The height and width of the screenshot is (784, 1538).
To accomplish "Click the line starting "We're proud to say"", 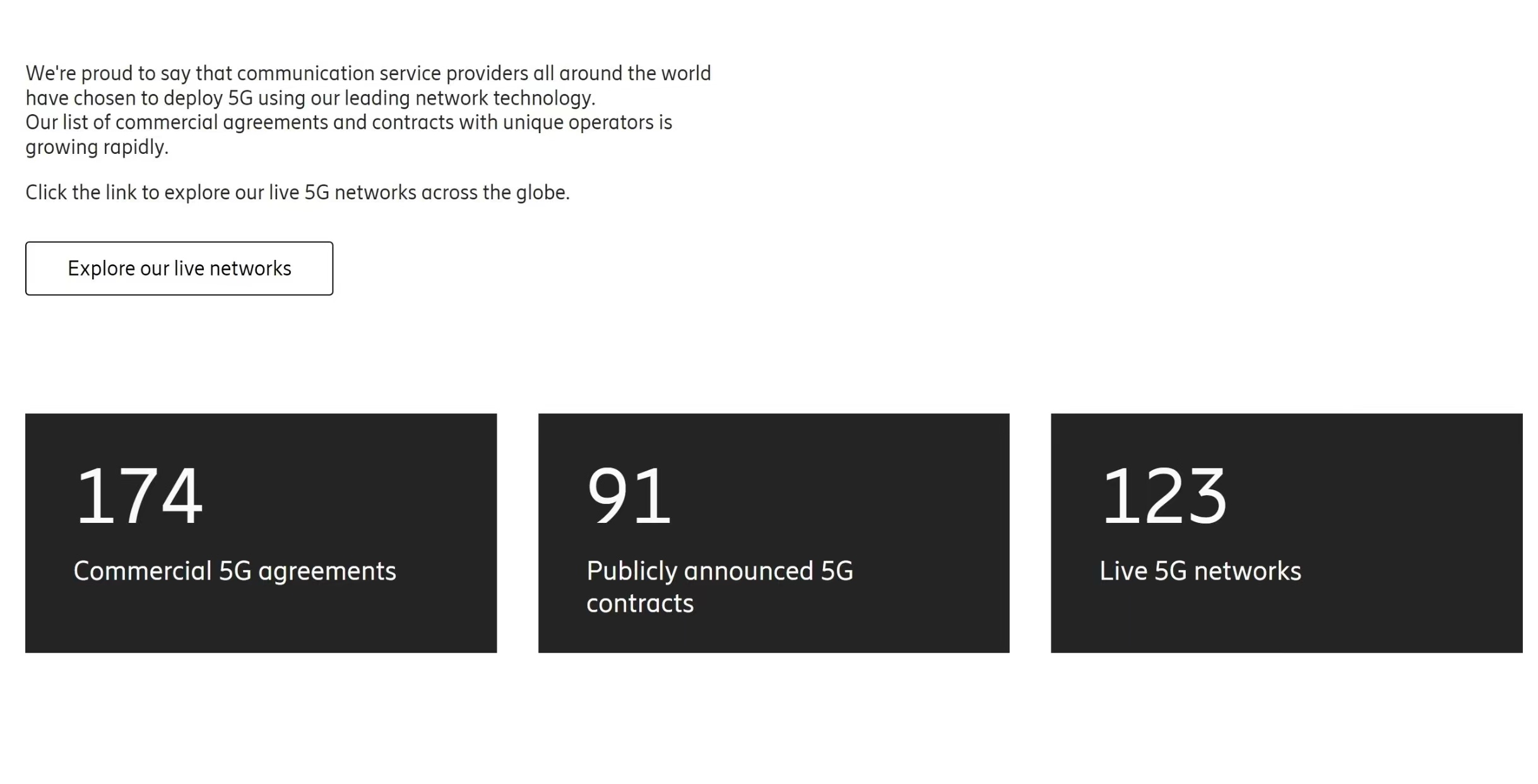I will (x=368, y=74).
